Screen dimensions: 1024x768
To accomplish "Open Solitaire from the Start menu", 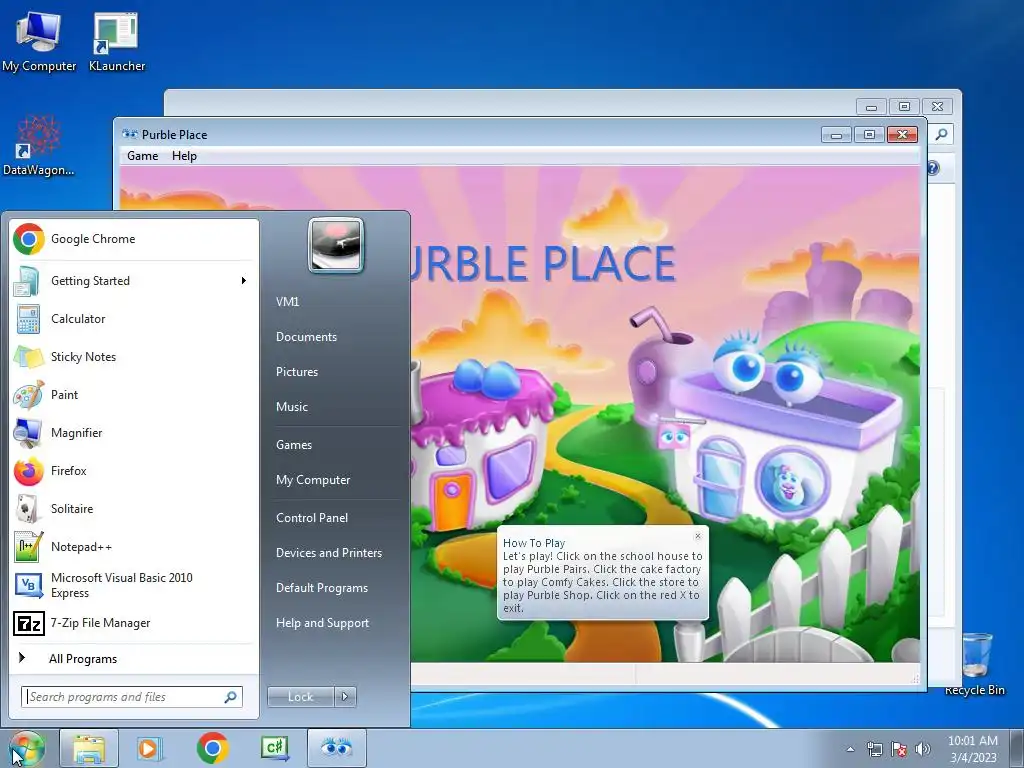I will pyautogui.click(x=134, y=509).
